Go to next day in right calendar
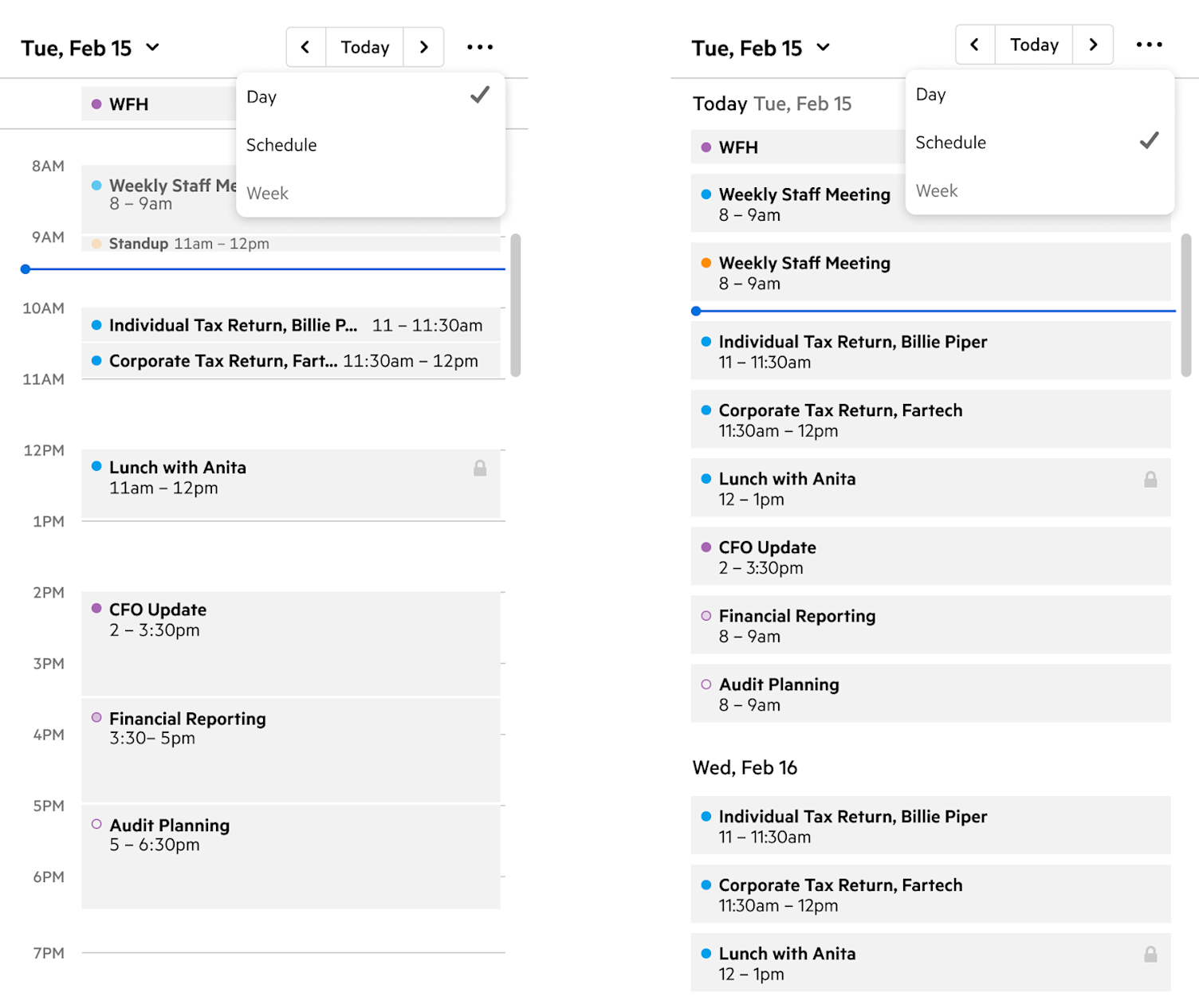 click(1093, 45)
